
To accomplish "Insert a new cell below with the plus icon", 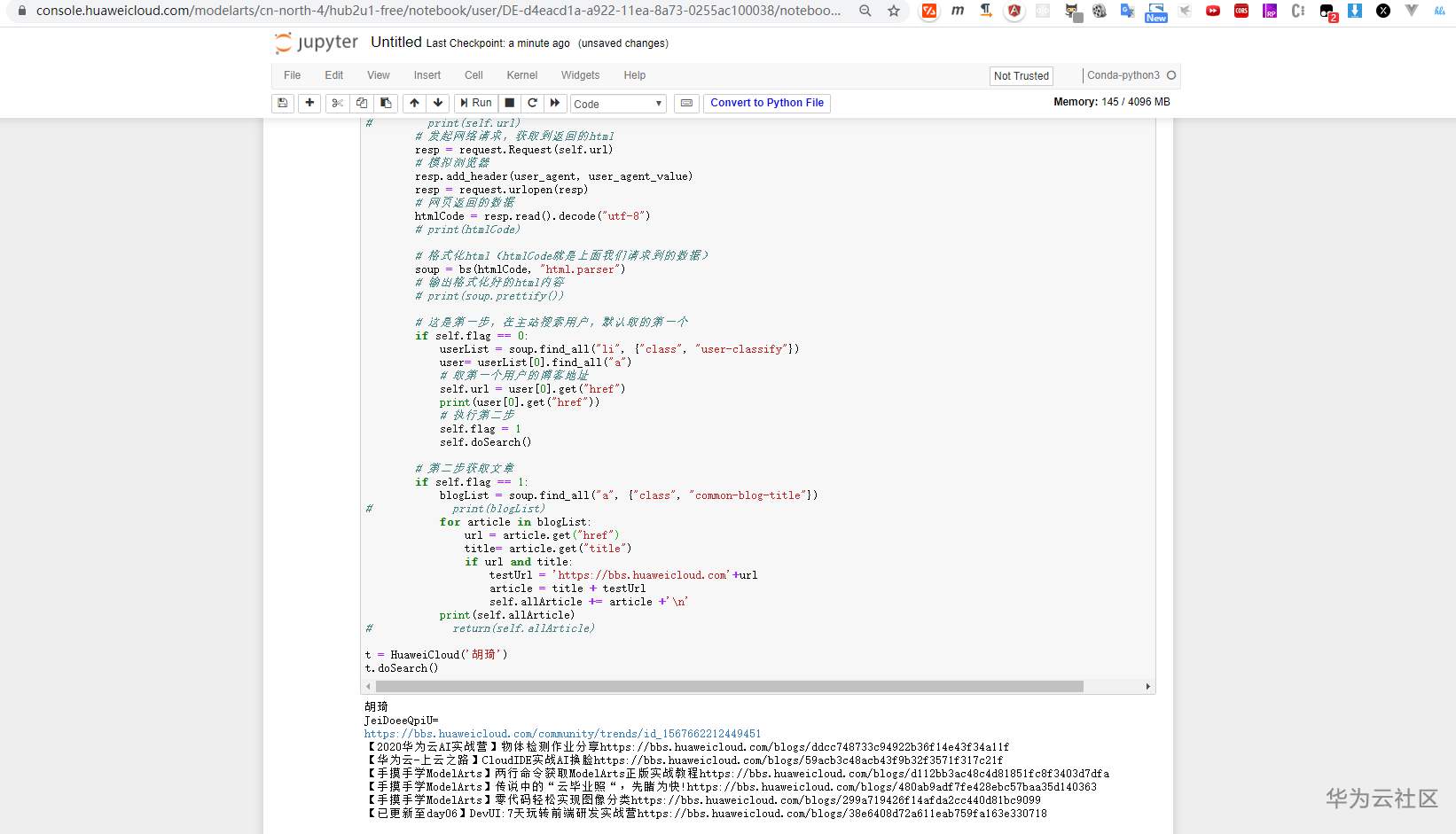I will coord(309,103).
